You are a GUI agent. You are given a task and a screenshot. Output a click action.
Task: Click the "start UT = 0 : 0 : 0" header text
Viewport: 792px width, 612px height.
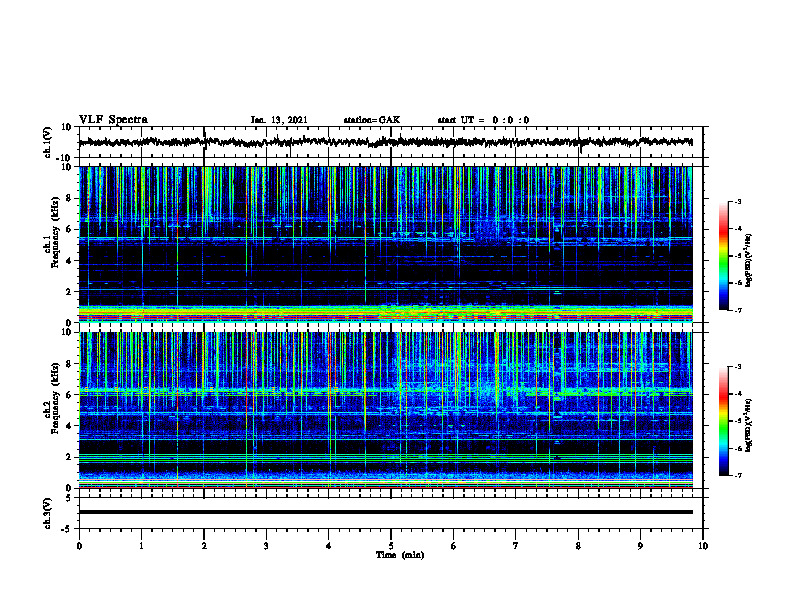[x=483, y=120]
